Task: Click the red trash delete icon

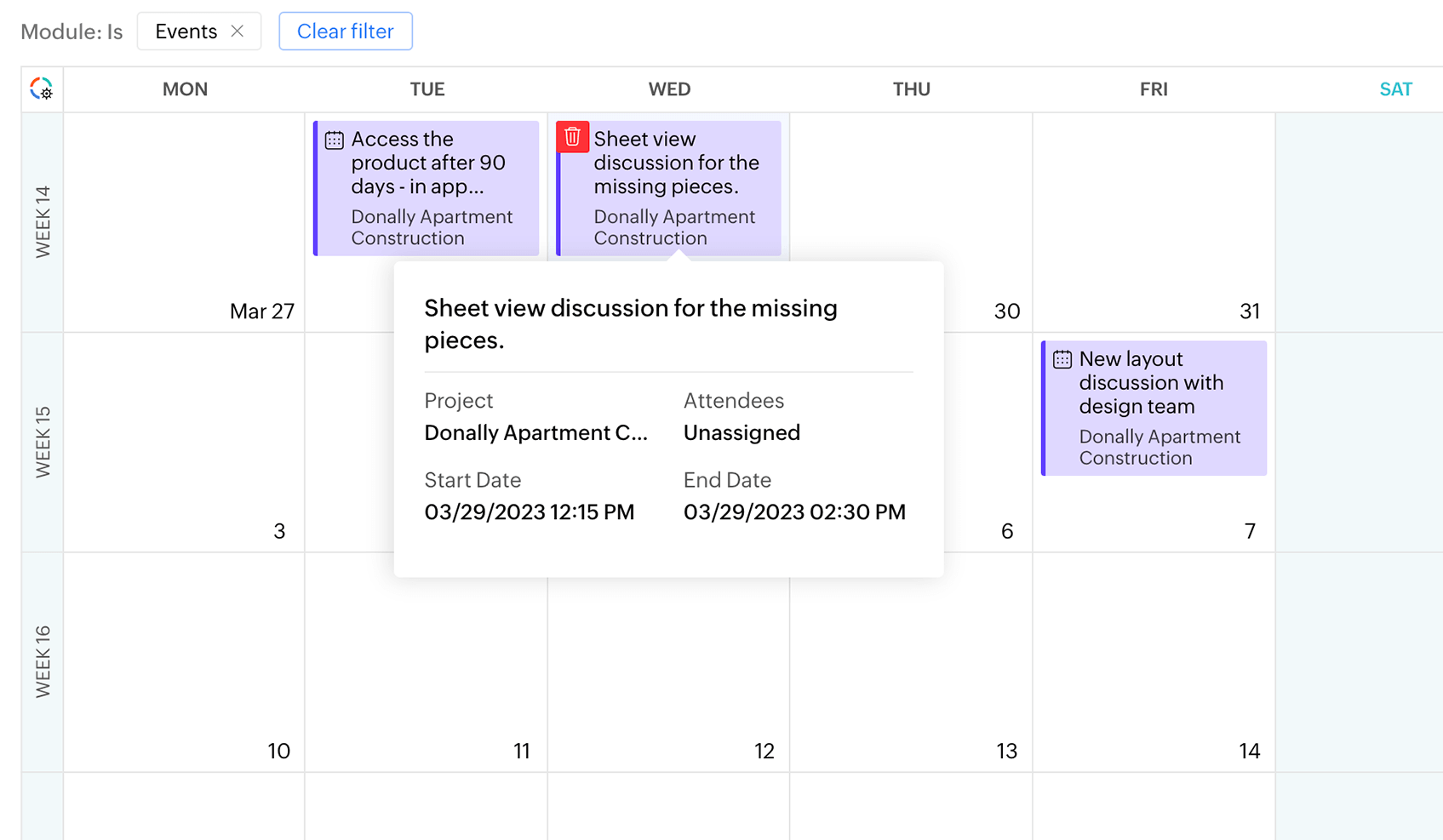Action: [x=572, y=137]
